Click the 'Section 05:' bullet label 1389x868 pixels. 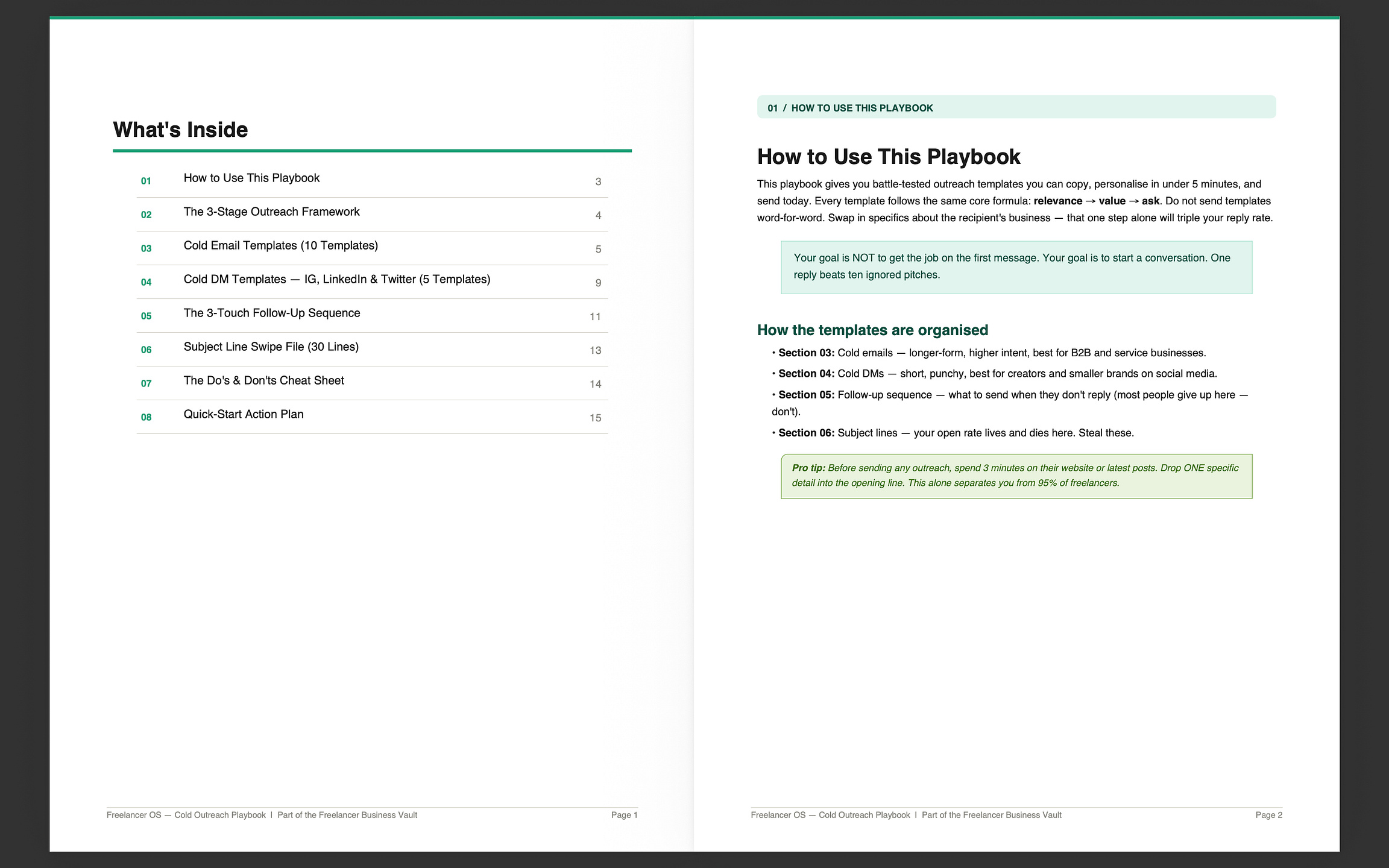click(807, 395)
